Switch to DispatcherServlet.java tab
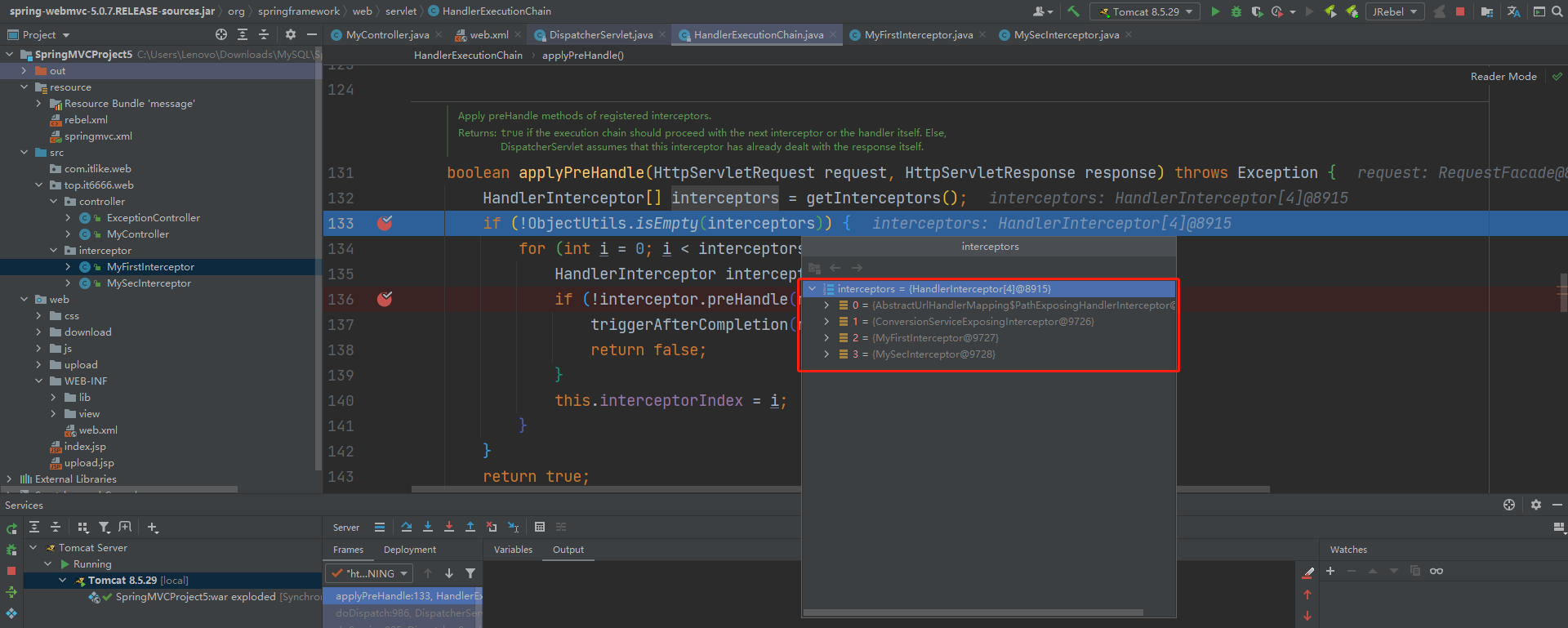The width and height of the screenshot is (1568, 628). (600, 35)
